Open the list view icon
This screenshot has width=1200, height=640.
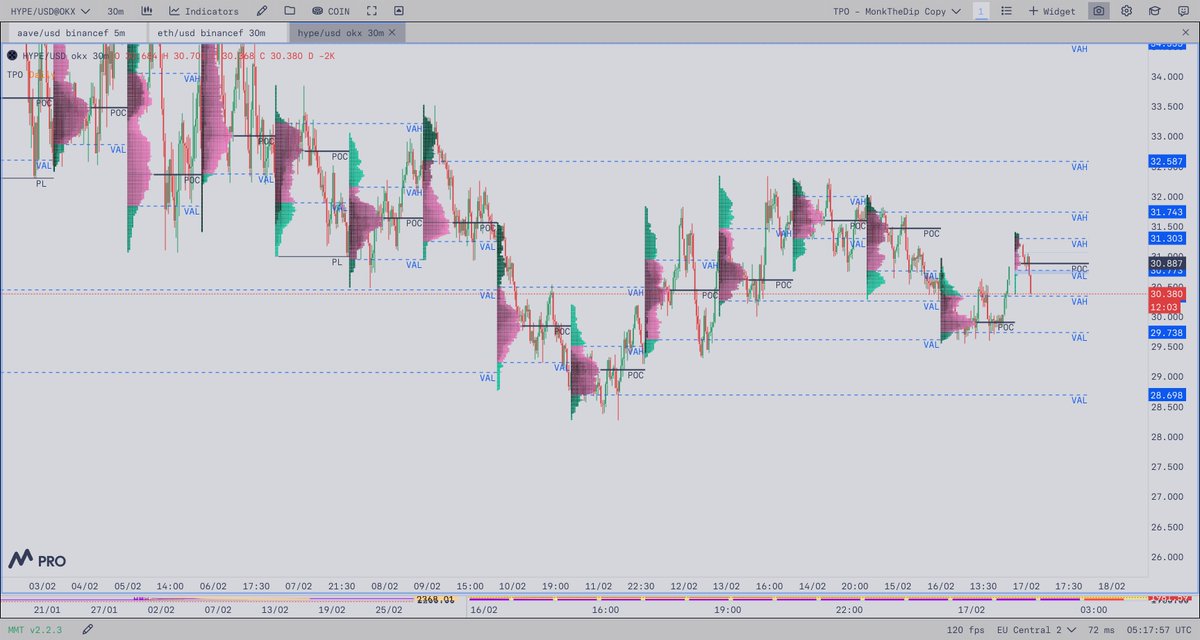1007,11
